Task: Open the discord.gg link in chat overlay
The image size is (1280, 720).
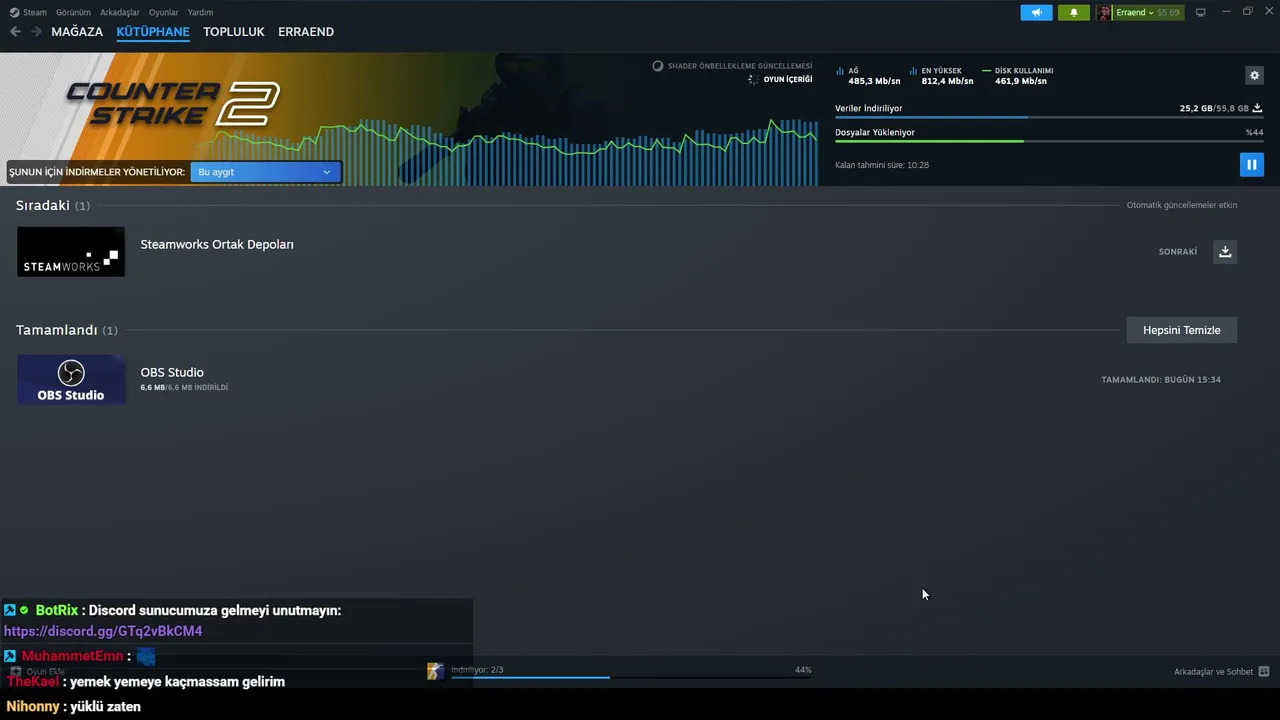Action: coord(103,631)
